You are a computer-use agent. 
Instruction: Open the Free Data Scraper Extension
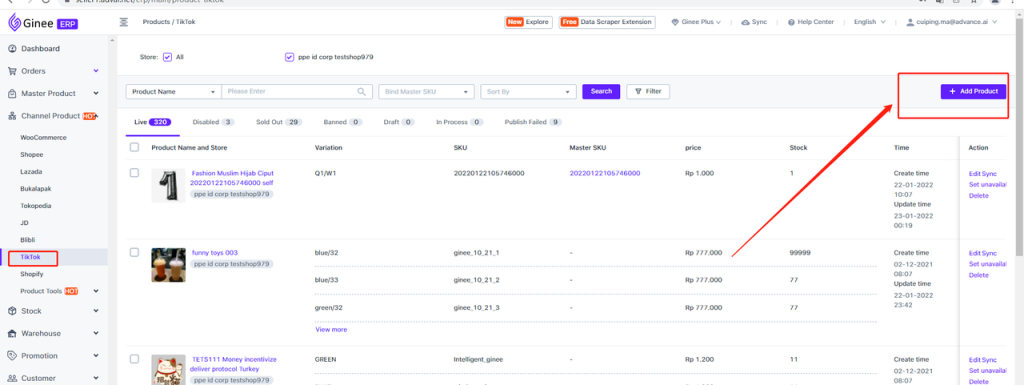[x=607, y=22]
